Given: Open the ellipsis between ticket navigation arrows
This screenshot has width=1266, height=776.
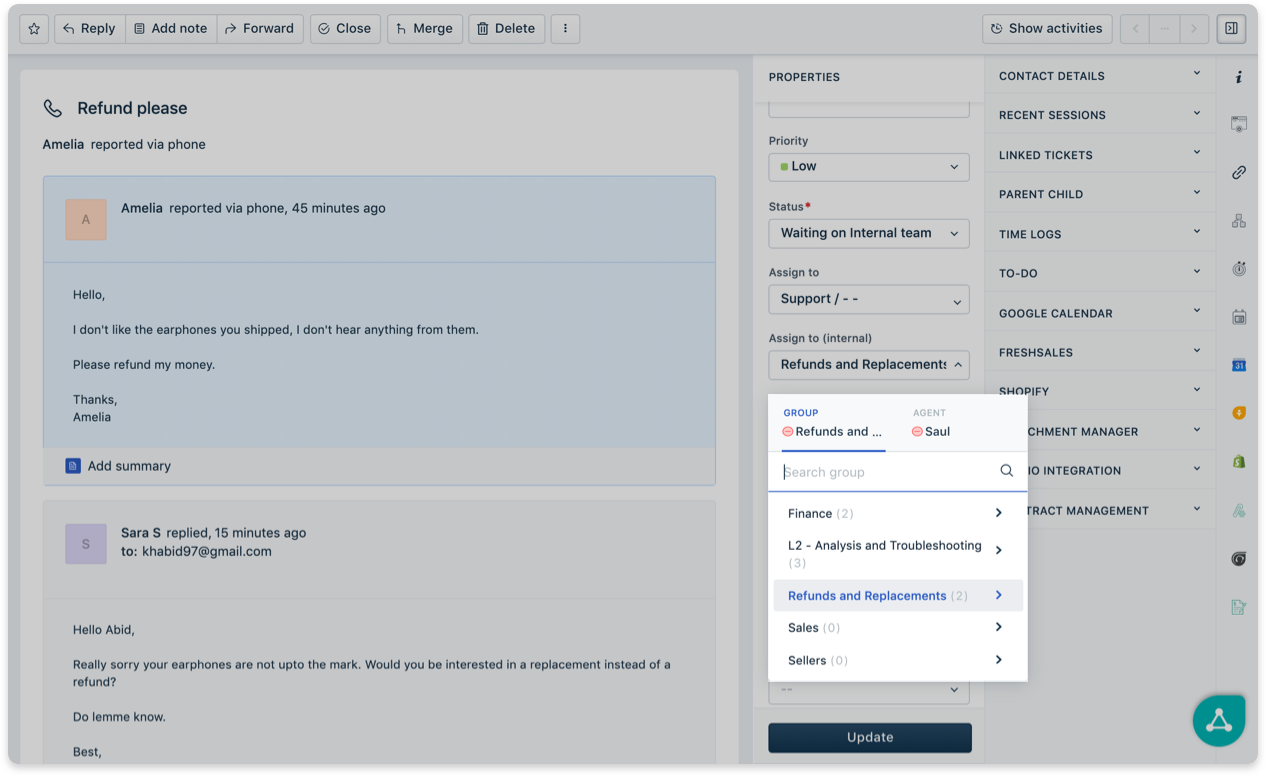Looking at the screenshot, I should tap(1164, 29).
